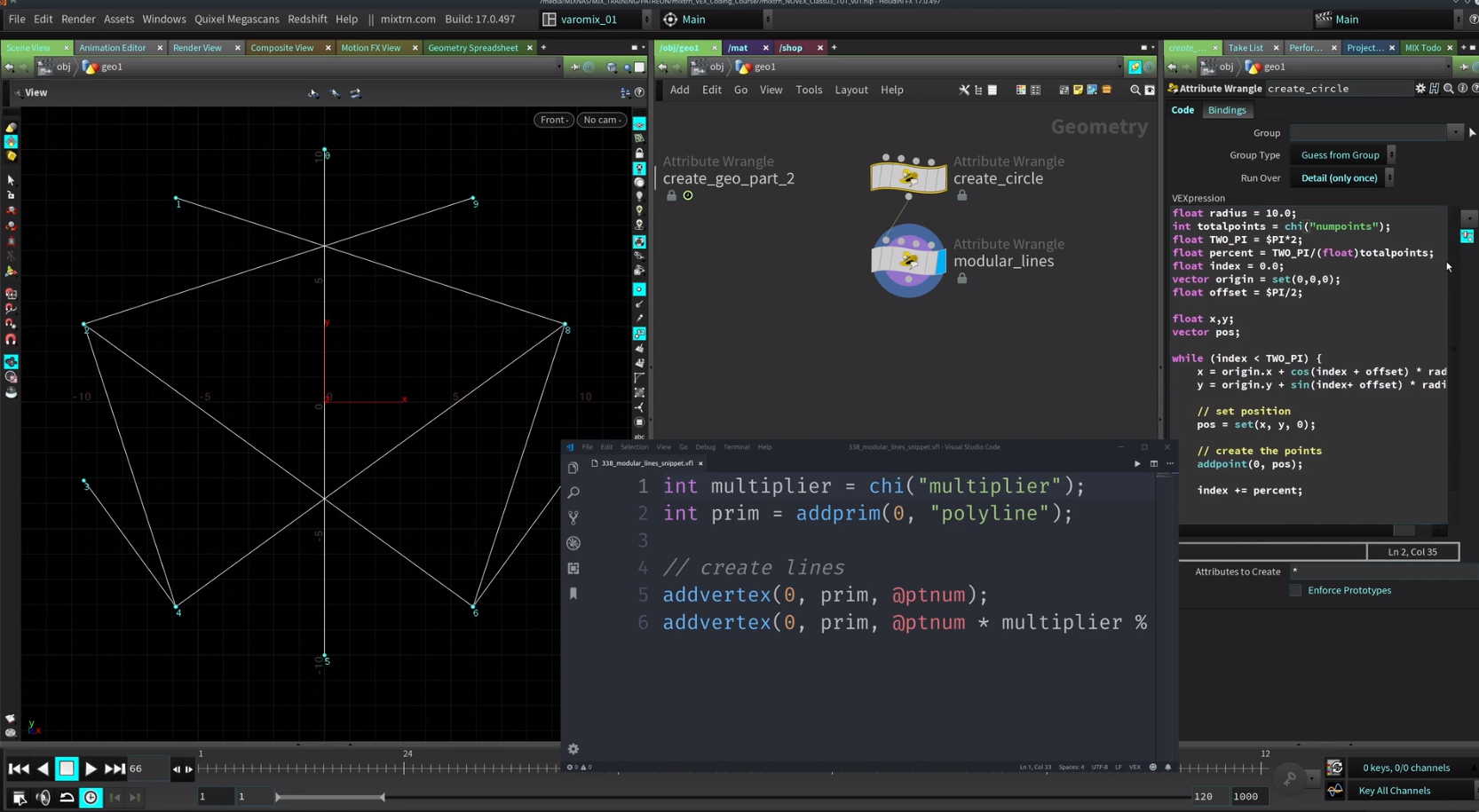Jump to the first frame button

pos(18,769)
